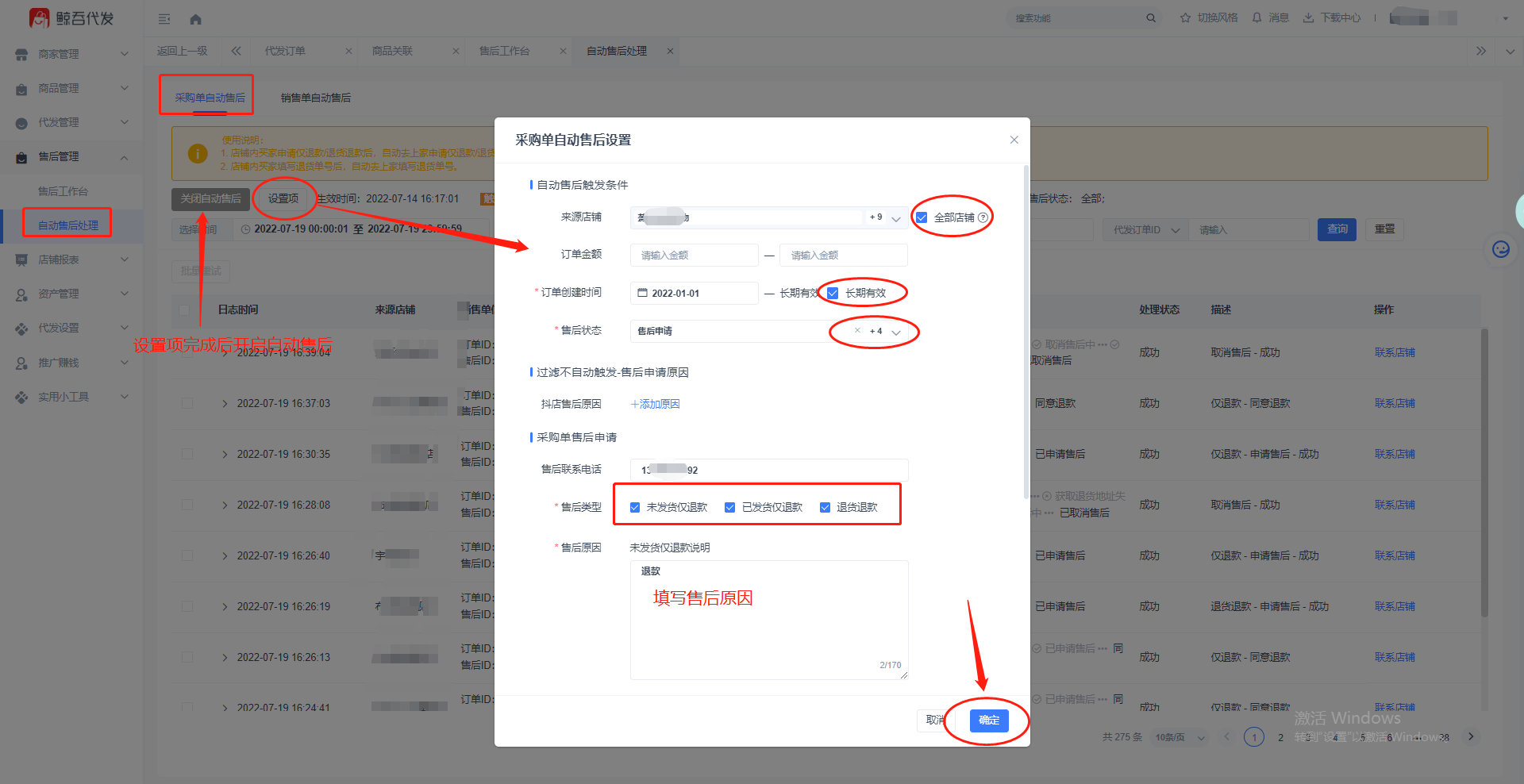Viewport: 1524px width, 784px height.
Task: Close the 商品关联 tab
Action: 456,51
